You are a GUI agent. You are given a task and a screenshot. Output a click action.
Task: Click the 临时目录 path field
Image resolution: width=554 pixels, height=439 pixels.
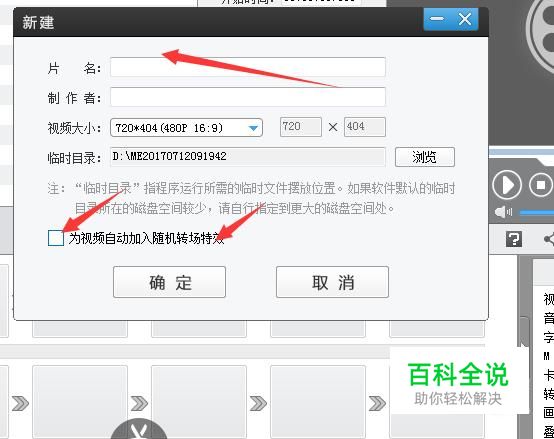(248, 156)
